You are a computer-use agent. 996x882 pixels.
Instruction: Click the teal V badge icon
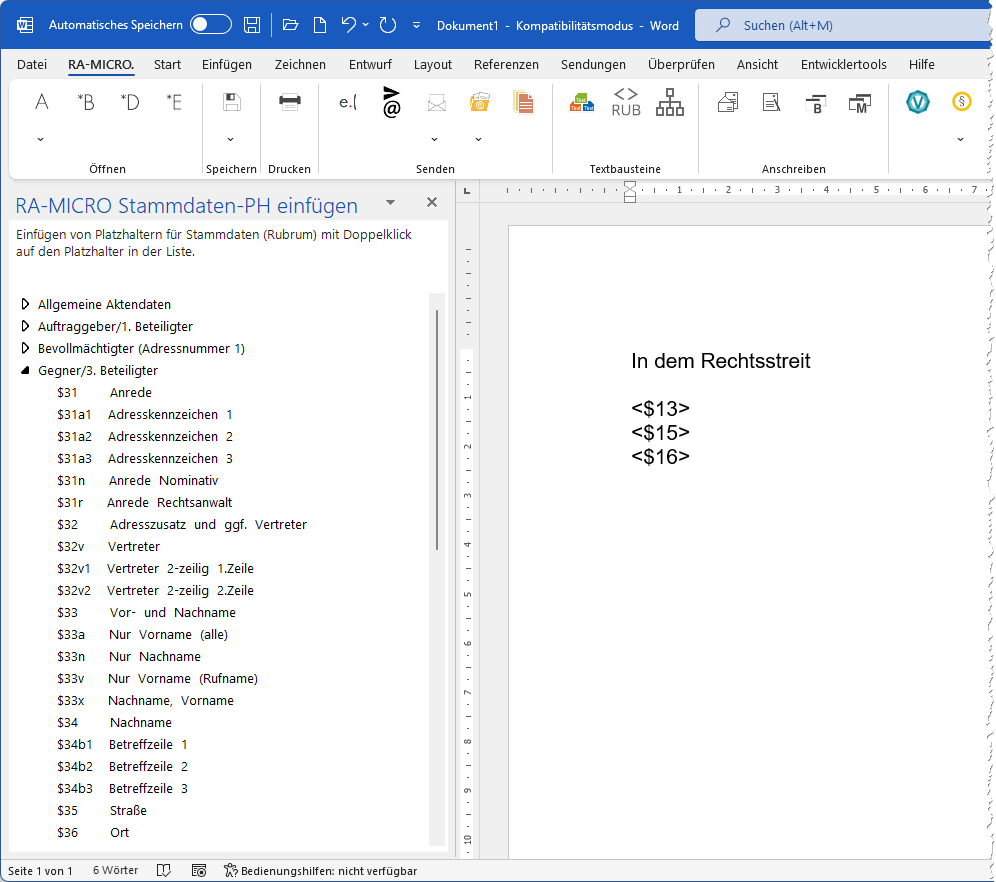click(x=917, y=102)
